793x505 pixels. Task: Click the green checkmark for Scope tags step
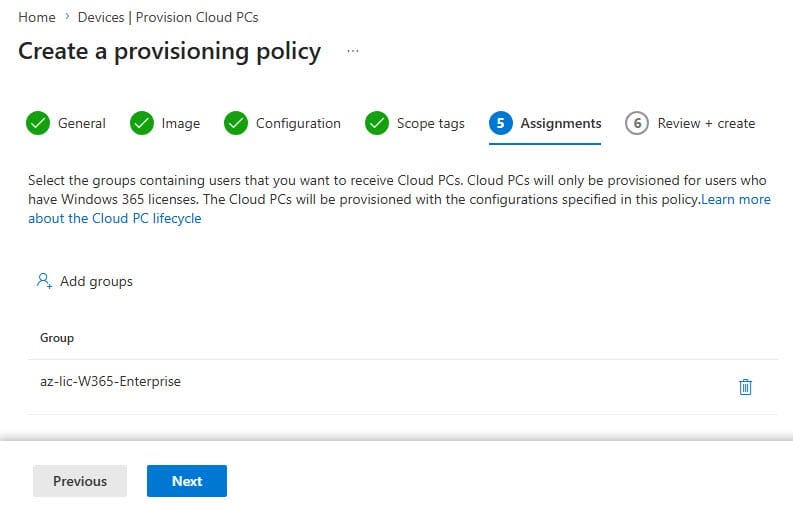click(377, 123)
